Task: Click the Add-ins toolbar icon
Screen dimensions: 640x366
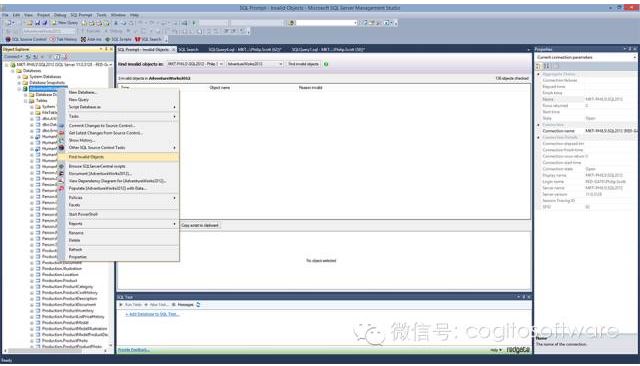Action: [91, 39]
